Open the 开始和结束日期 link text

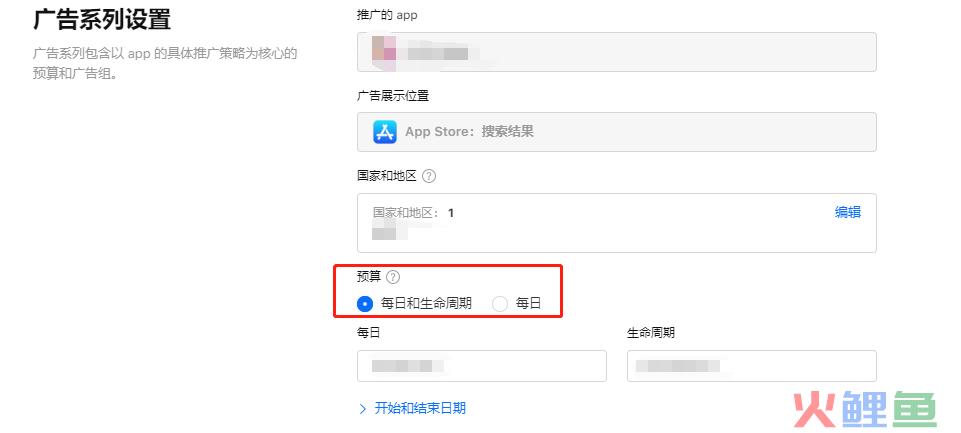coord(420,408)
